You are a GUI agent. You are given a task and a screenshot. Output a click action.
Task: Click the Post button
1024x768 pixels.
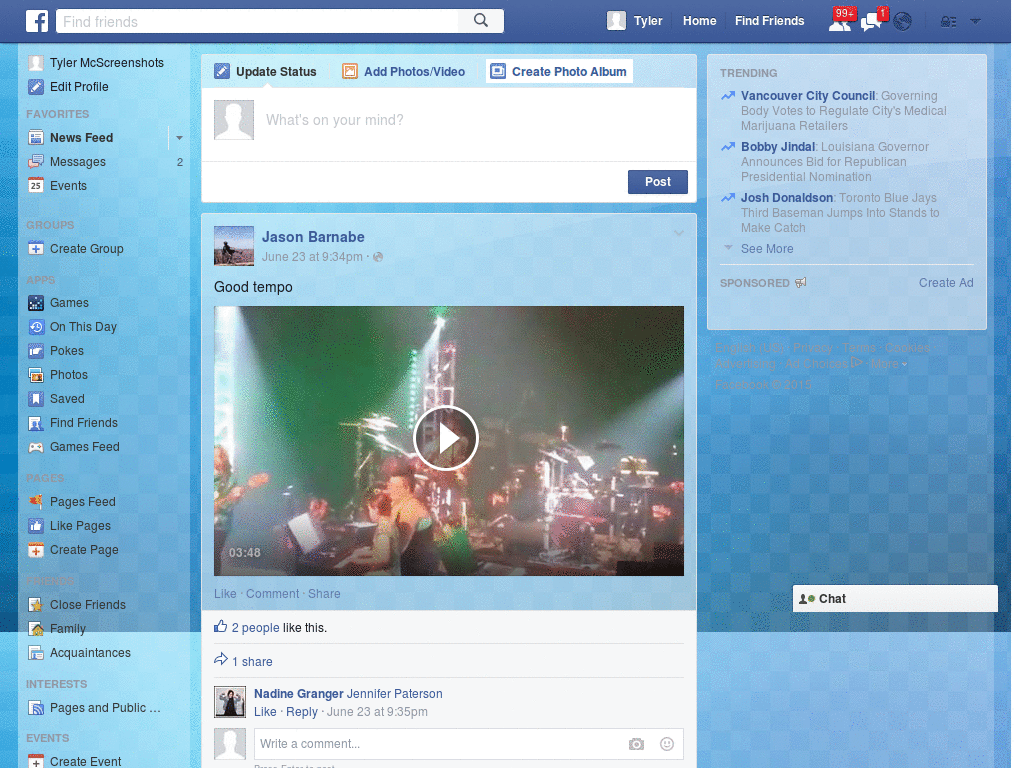point(658,182)
